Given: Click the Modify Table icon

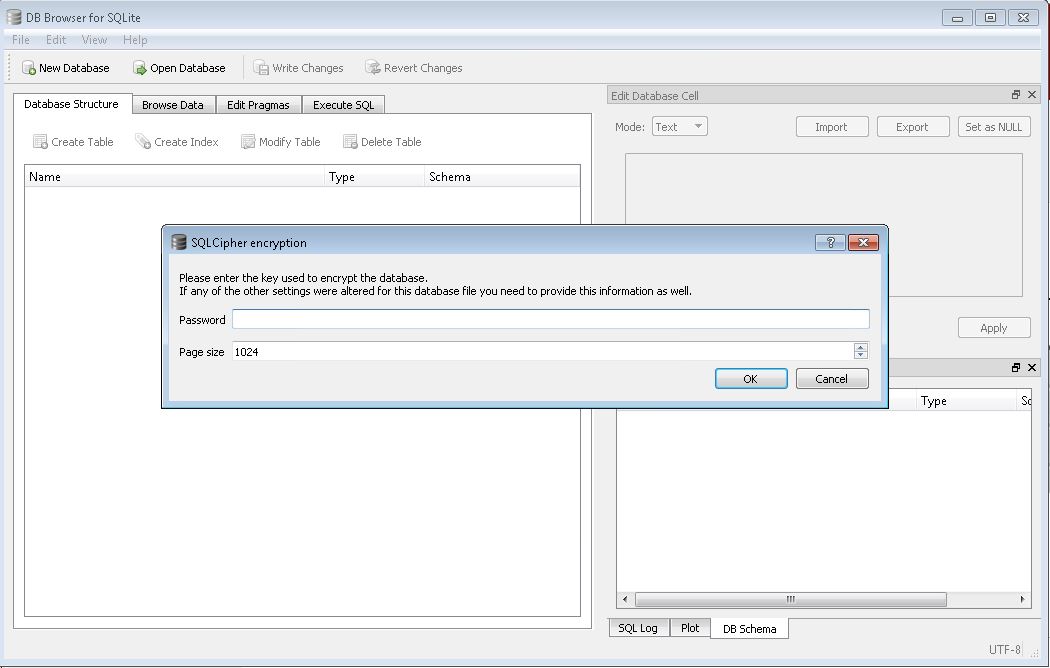Looking at the screenshot, I should (x=248, y=141).
